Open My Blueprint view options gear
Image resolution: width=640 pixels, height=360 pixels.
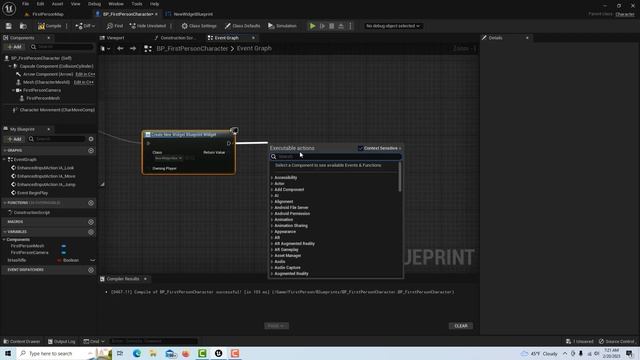tap(91, 139)
